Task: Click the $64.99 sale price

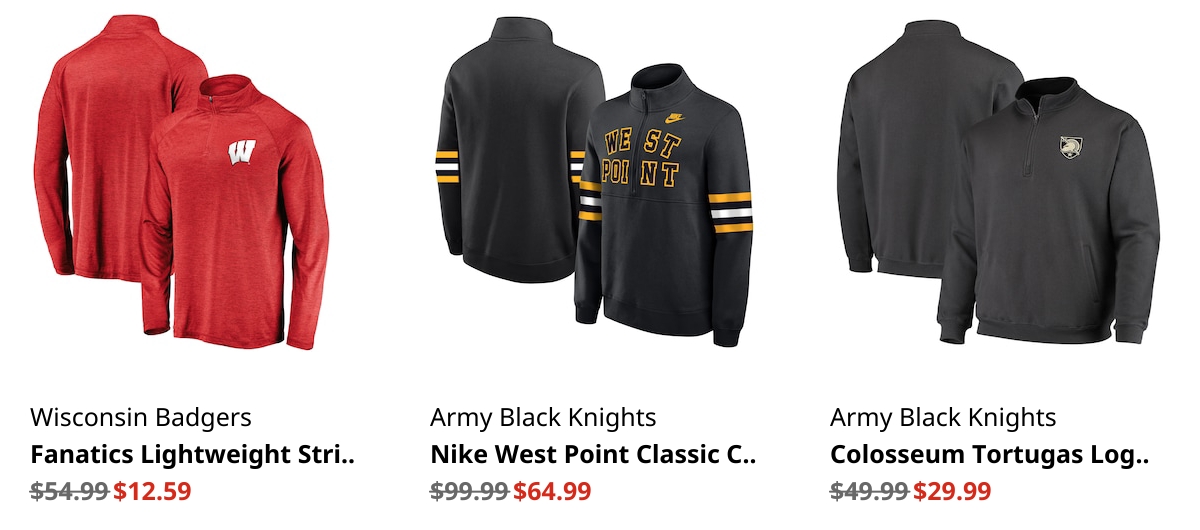Action: coord(552,492)
